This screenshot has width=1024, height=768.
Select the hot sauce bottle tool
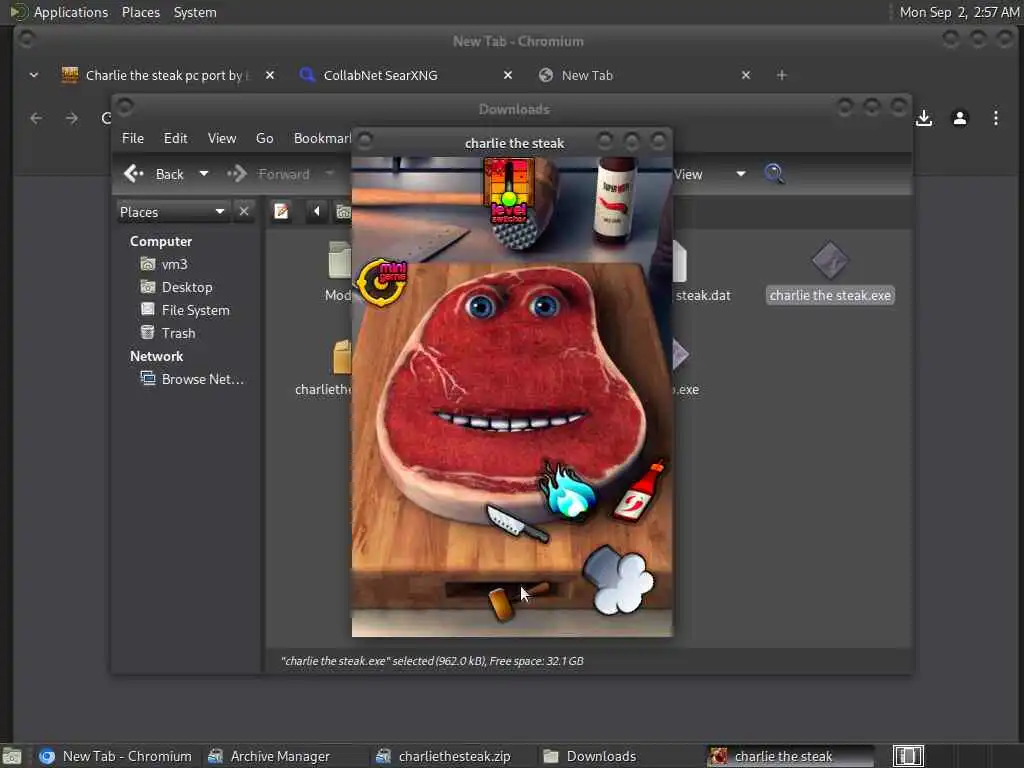(641, 491)
